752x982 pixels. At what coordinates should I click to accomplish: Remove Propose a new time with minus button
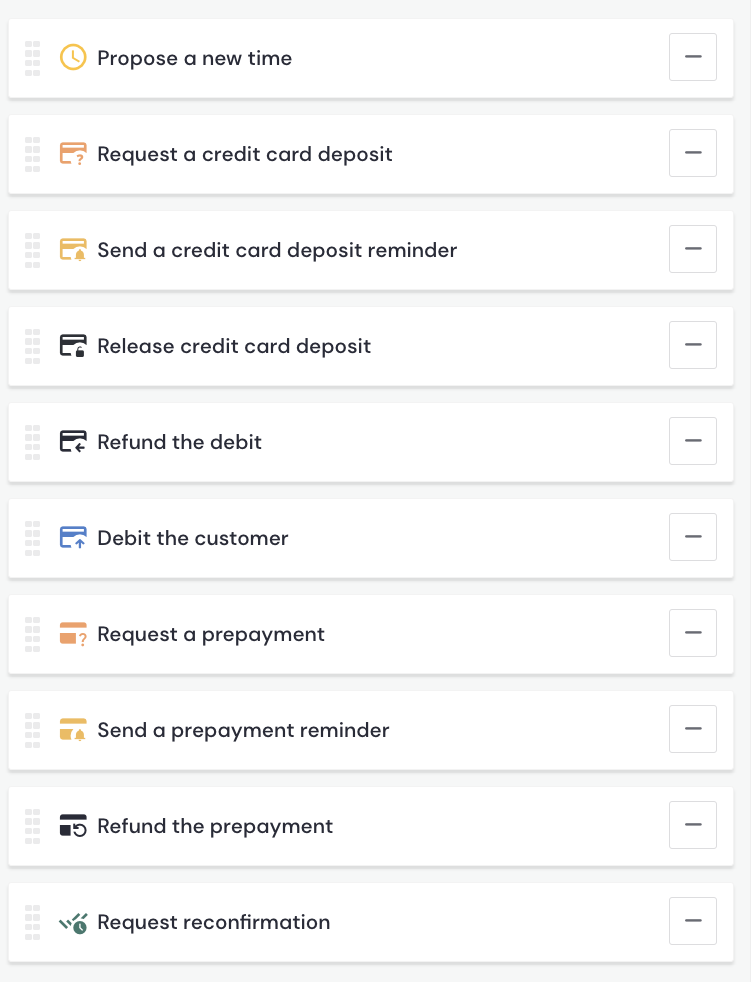(692, 57)
